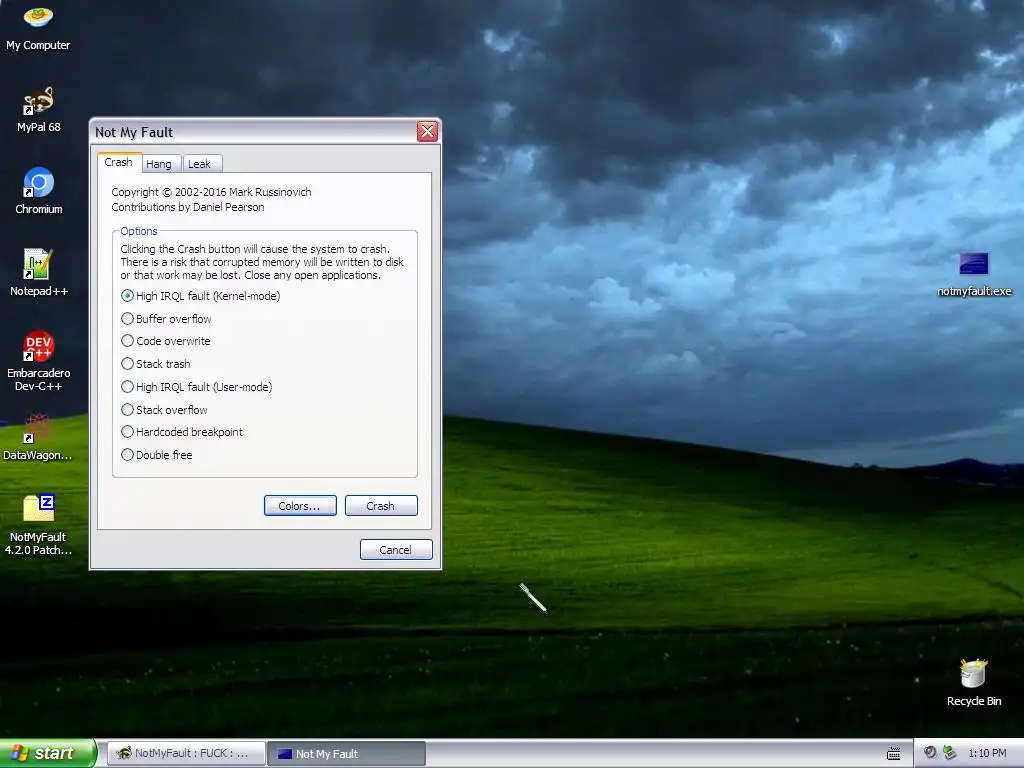Click the Not My Fault taskbar button
Image resolution: width=1024 pixels, height=768 pixels.
pyautogui.click(x=346, y=753)
